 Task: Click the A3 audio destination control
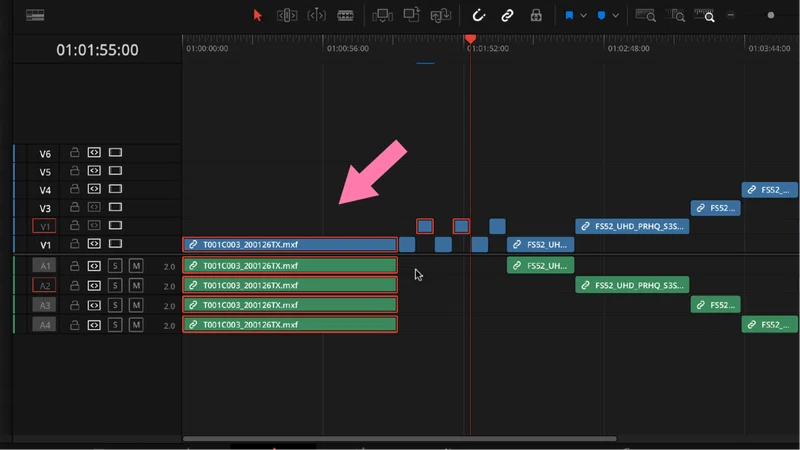[44, 305]
